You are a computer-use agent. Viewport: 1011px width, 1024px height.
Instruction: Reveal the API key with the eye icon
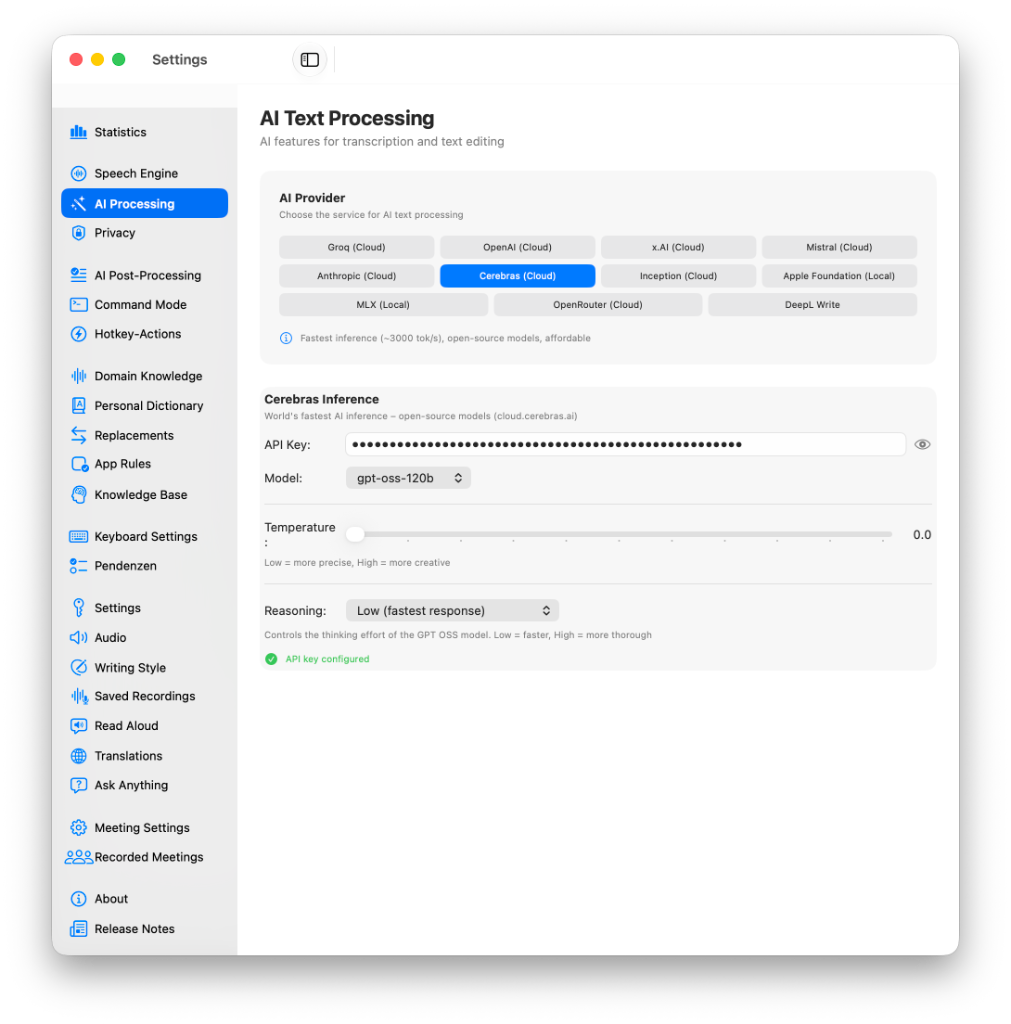922,445
